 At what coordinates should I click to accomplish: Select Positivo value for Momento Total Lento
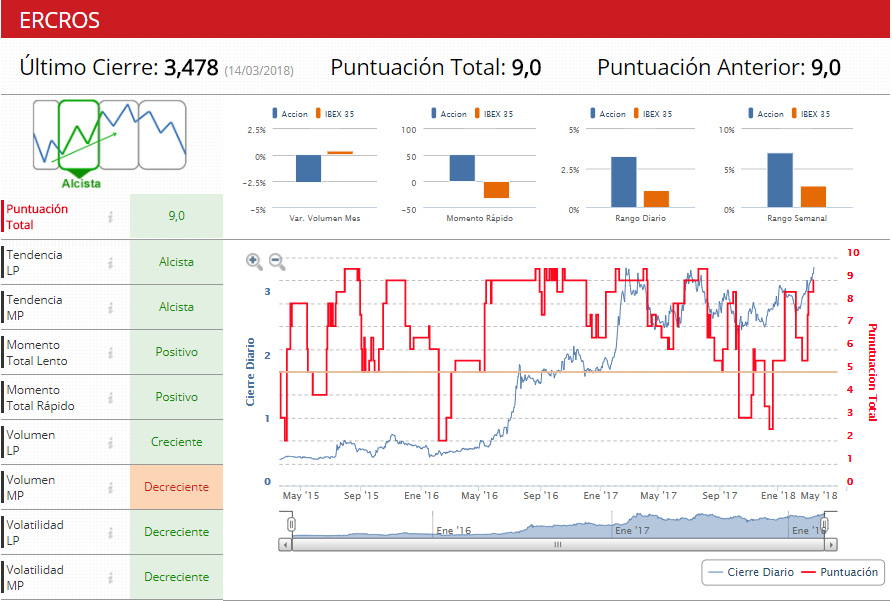pos(176,352)
